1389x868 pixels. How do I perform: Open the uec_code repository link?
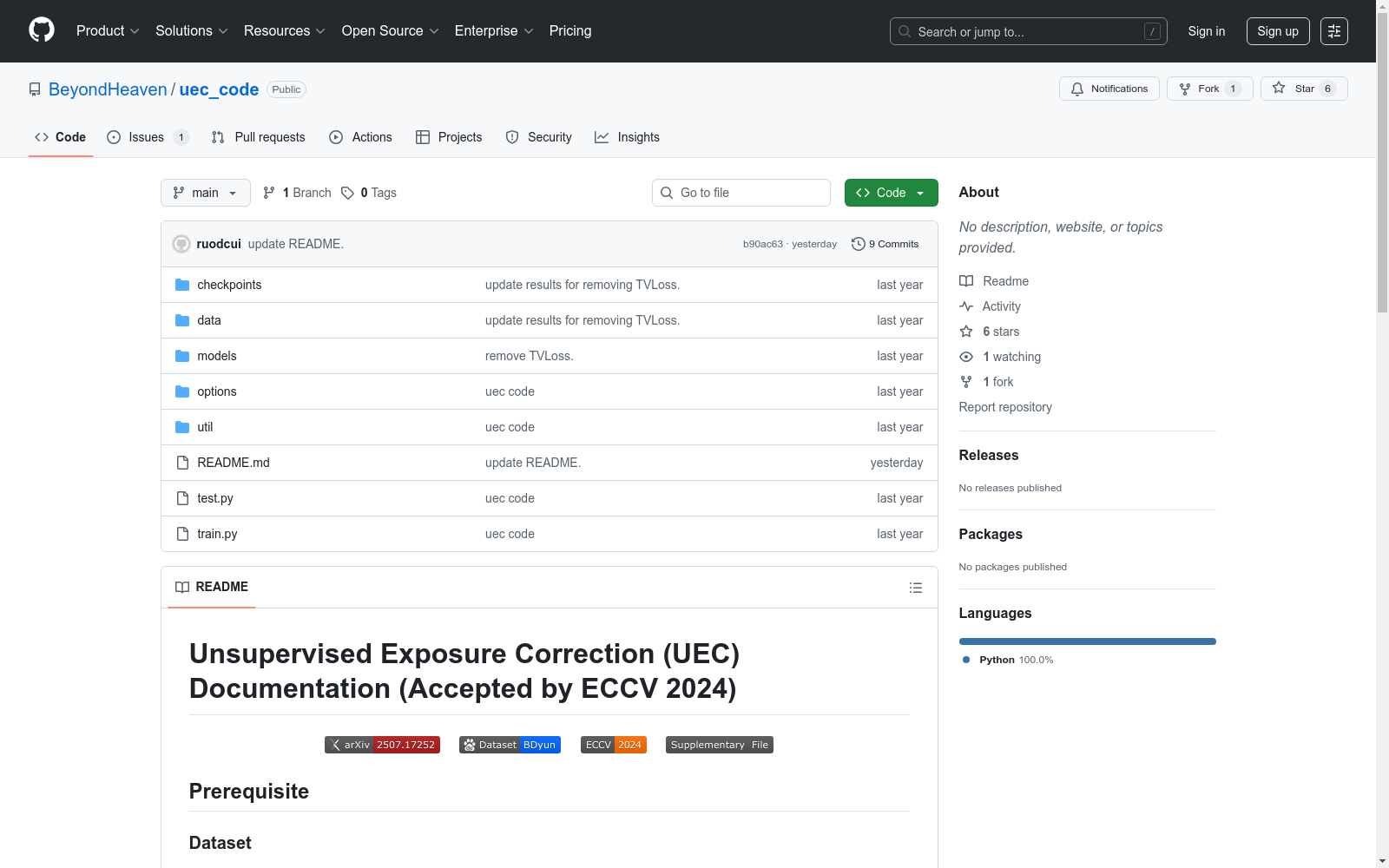point(219,89)
